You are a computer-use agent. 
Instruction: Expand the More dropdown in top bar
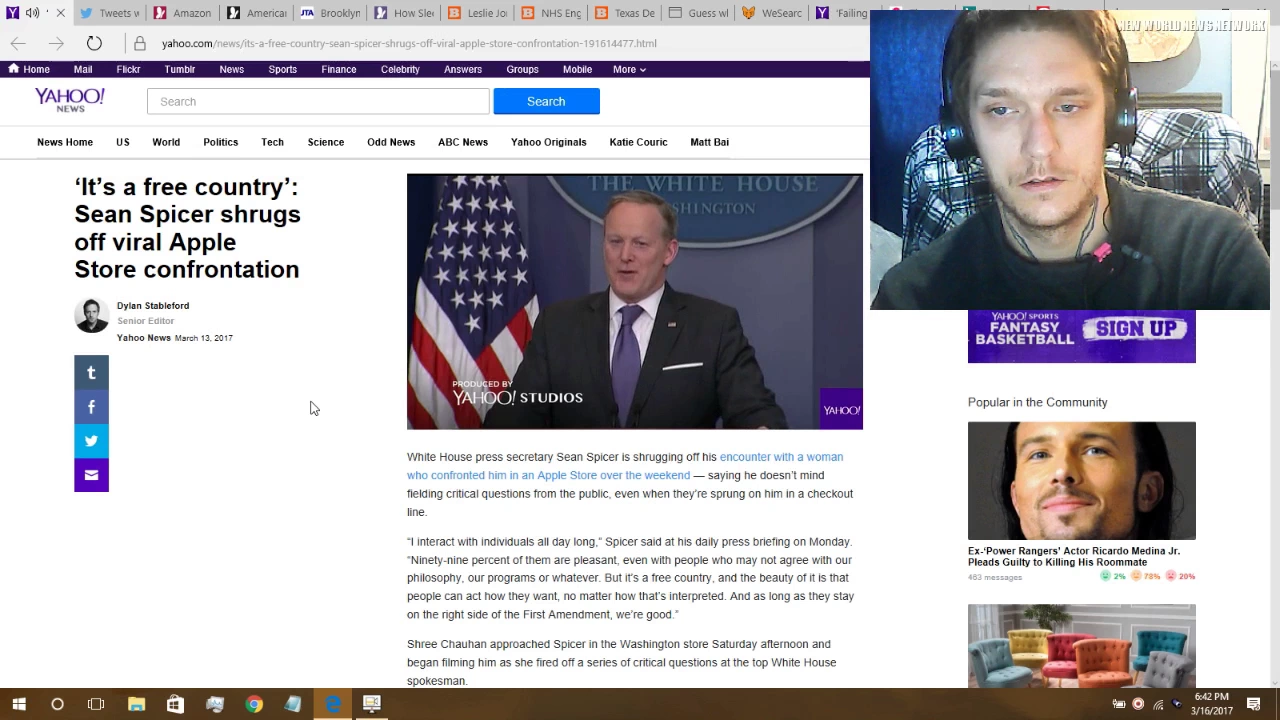629,69
